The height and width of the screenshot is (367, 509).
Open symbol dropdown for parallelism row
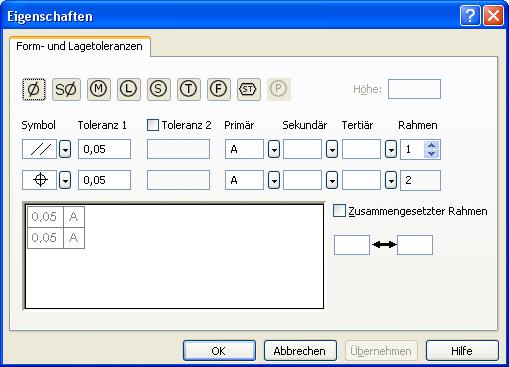(x=65, y=149)
